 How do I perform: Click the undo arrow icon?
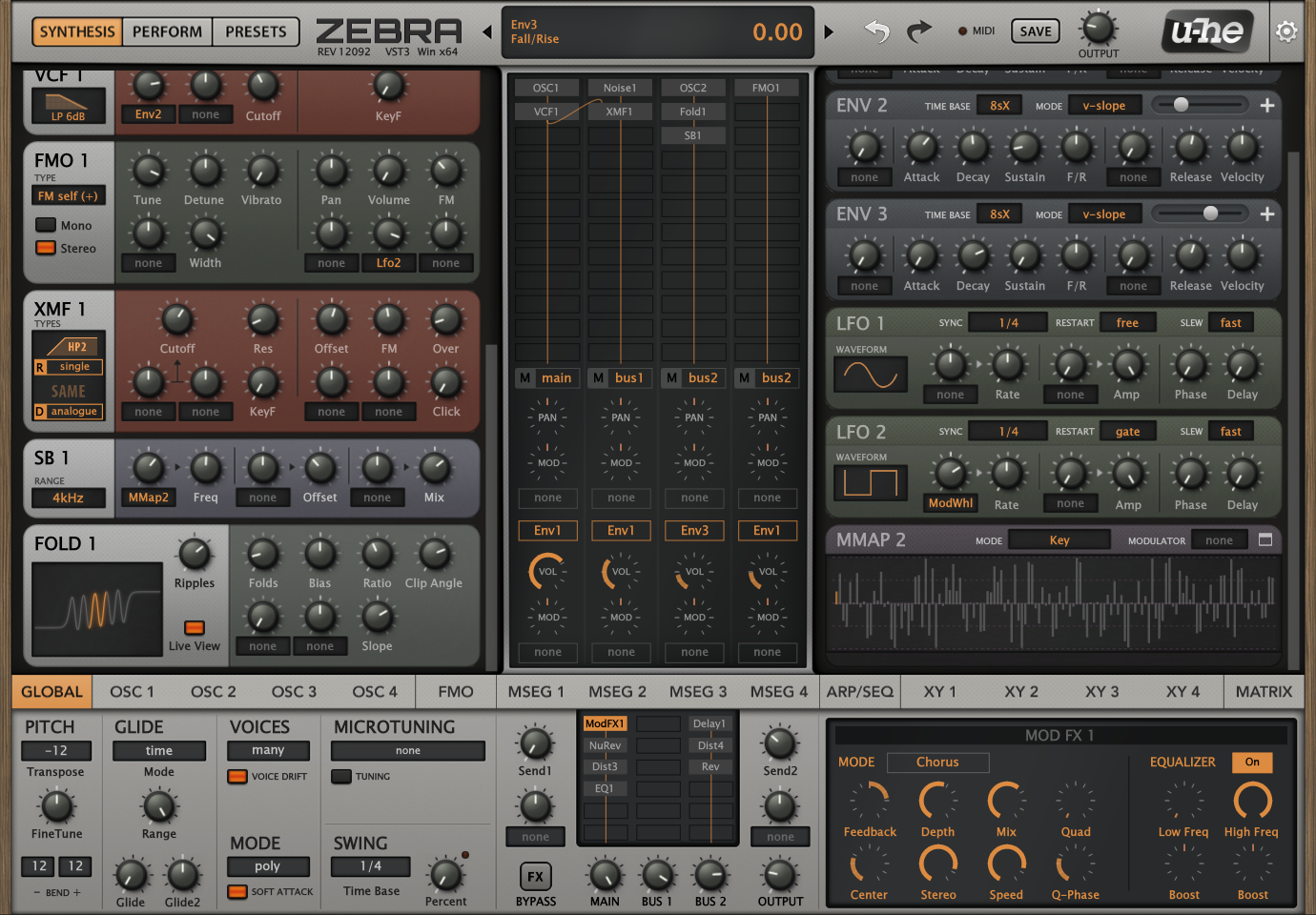point(876,31)
